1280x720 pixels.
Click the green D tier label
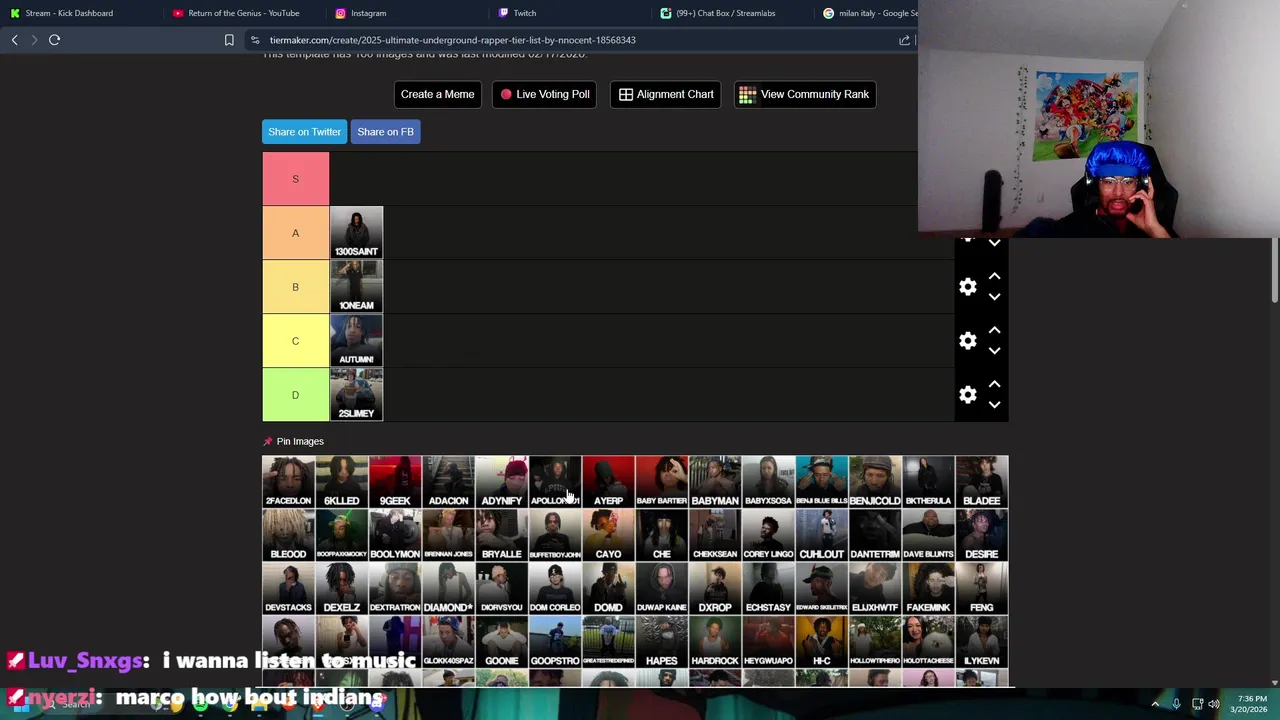[x=295, y=395]
